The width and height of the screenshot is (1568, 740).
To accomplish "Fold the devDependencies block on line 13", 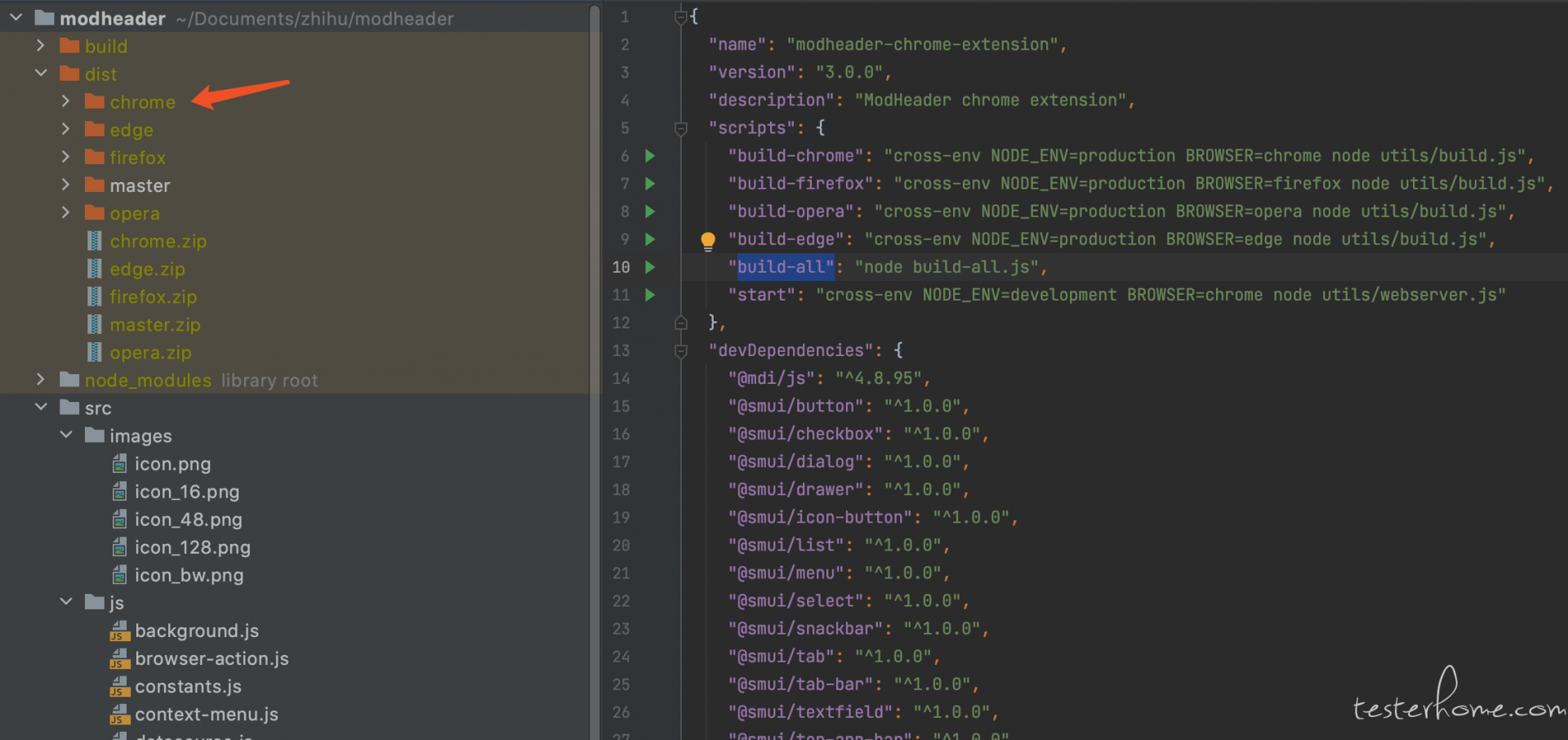I will (x=680, y=351).
